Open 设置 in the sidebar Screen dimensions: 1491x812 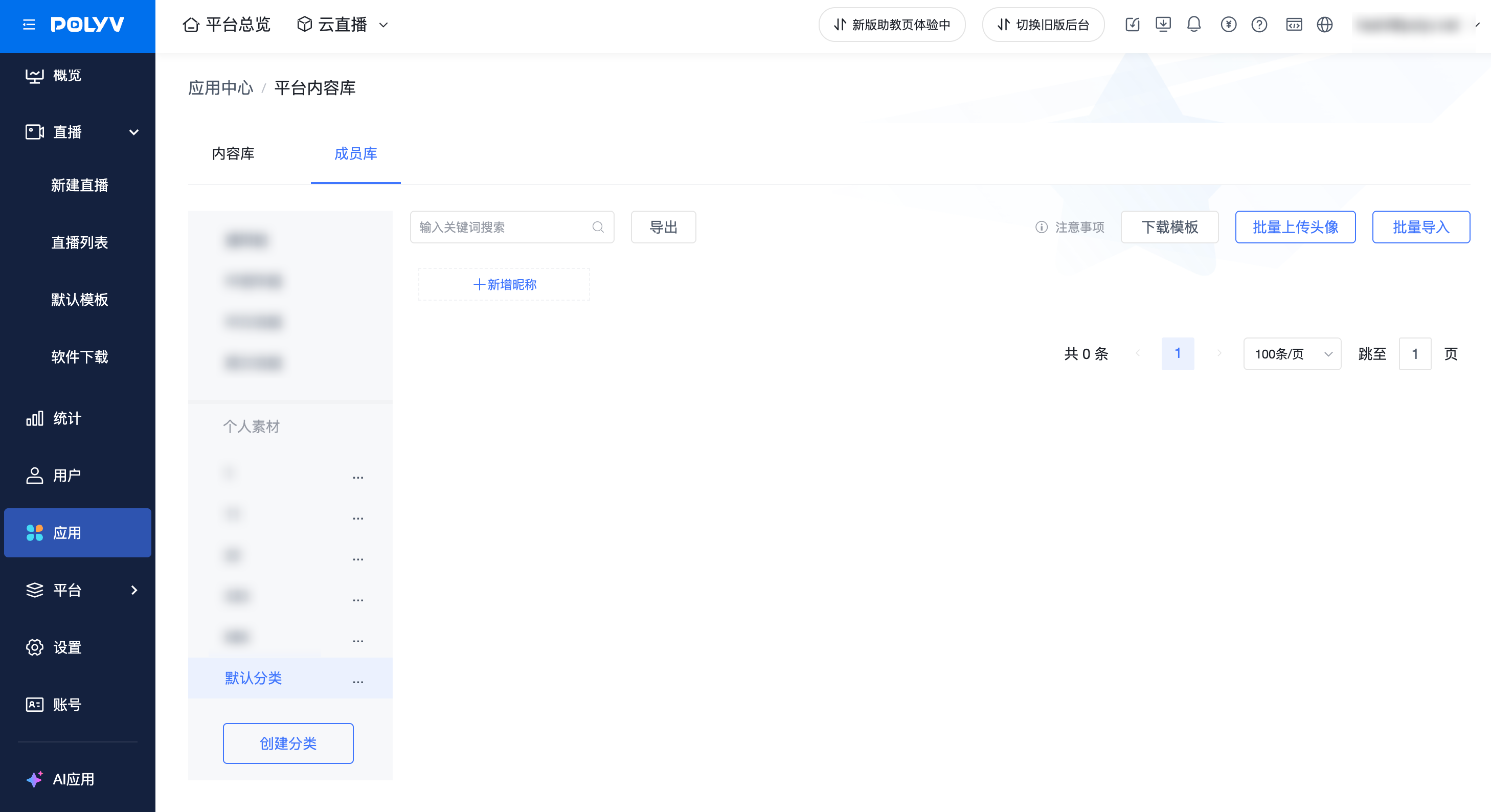(78, 648)
